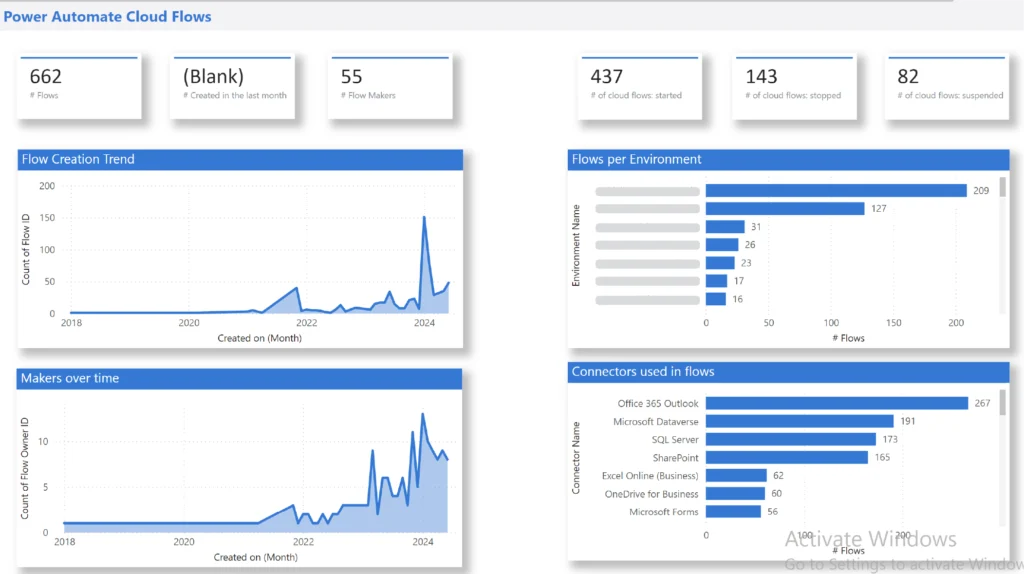This screenshot has width=1024, height=574.
Task: Click the Office 365 Outlook label
Action: (658, 404)
